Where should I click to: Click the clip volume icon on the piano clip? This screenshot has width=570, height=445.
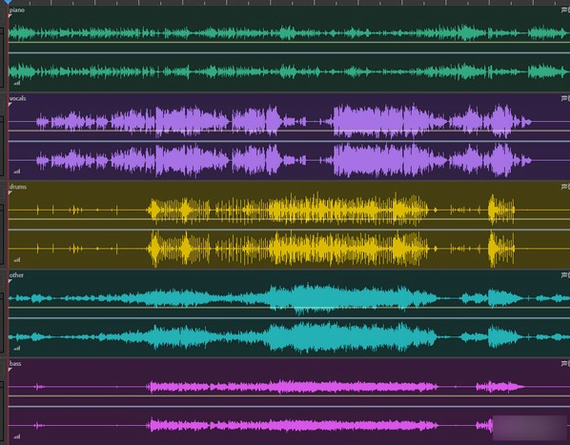[x=17, y=83]
